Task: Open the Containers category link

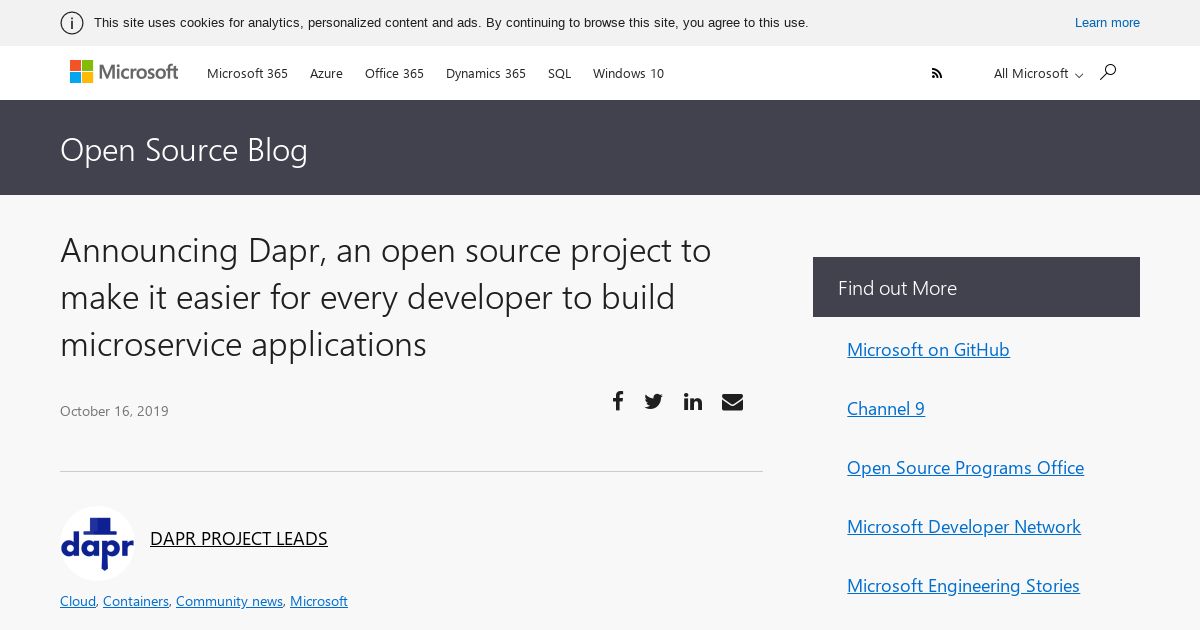Action: point(136,601)
